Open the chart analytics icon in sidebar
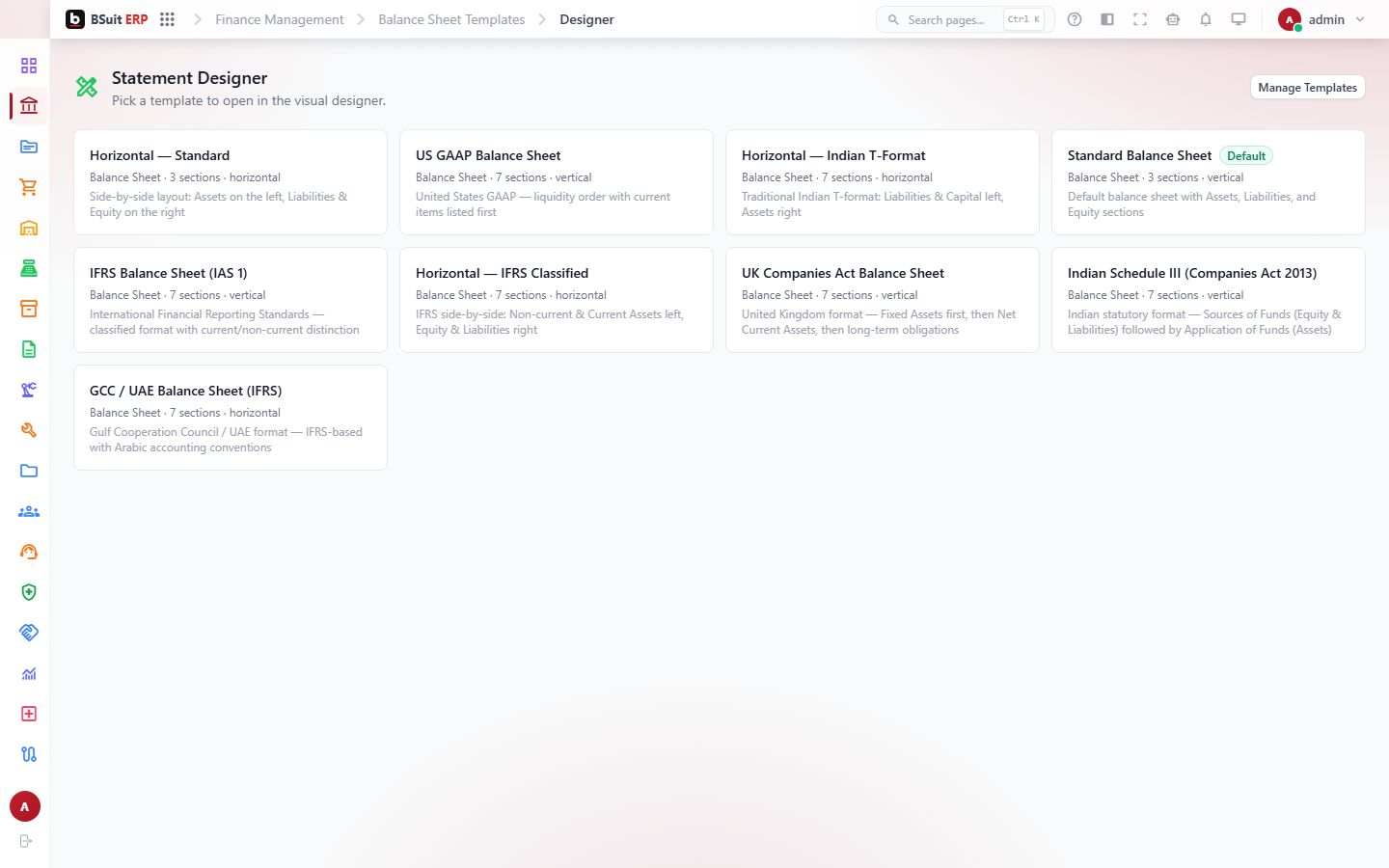This screenshot has height=868, width=1389. pyautogui.click(x=29, y=673)
